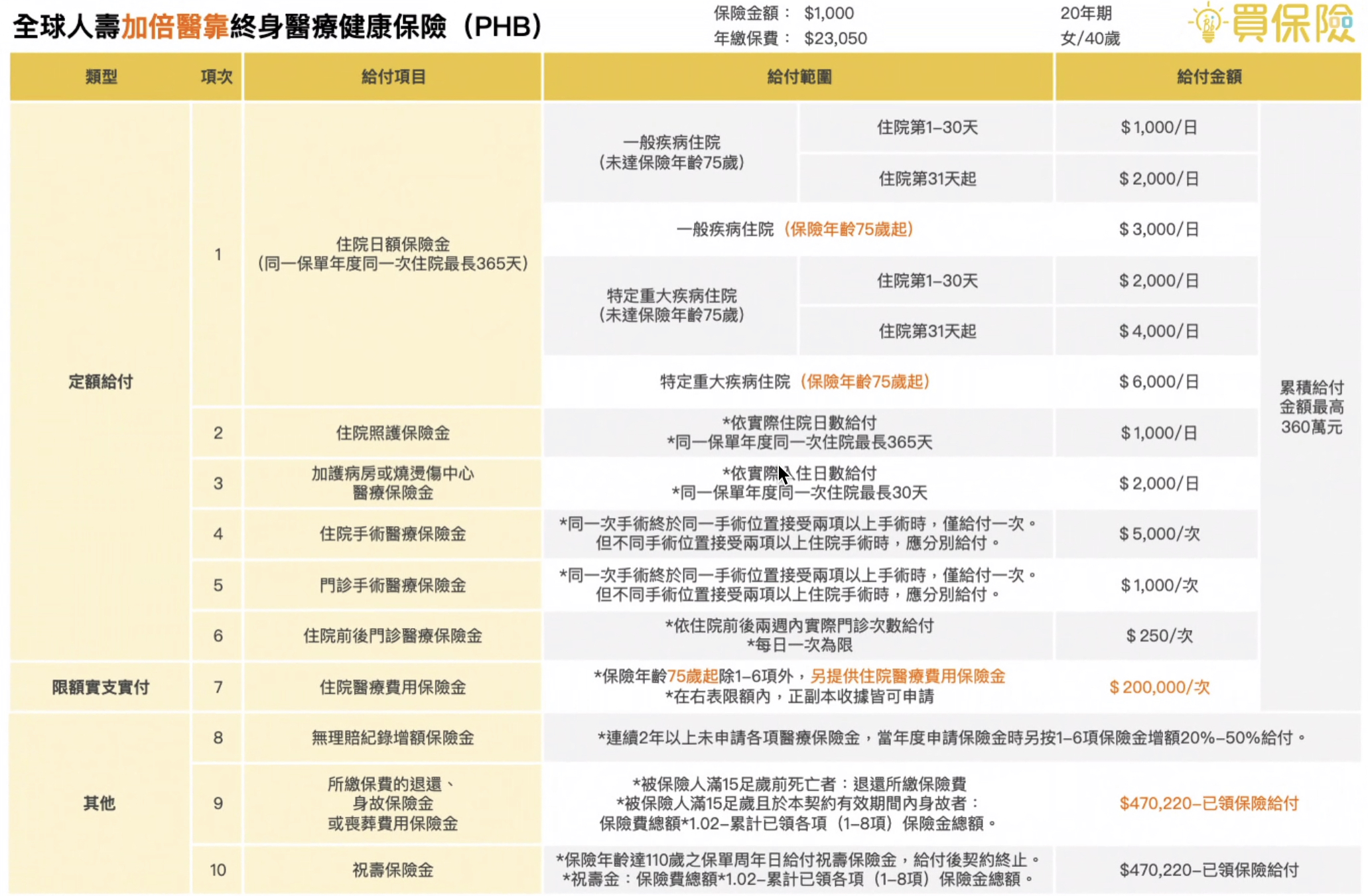Click 一般疾病住院 (未達保險年齡75歲) cell
The image size is (1368, 896).
671,153
